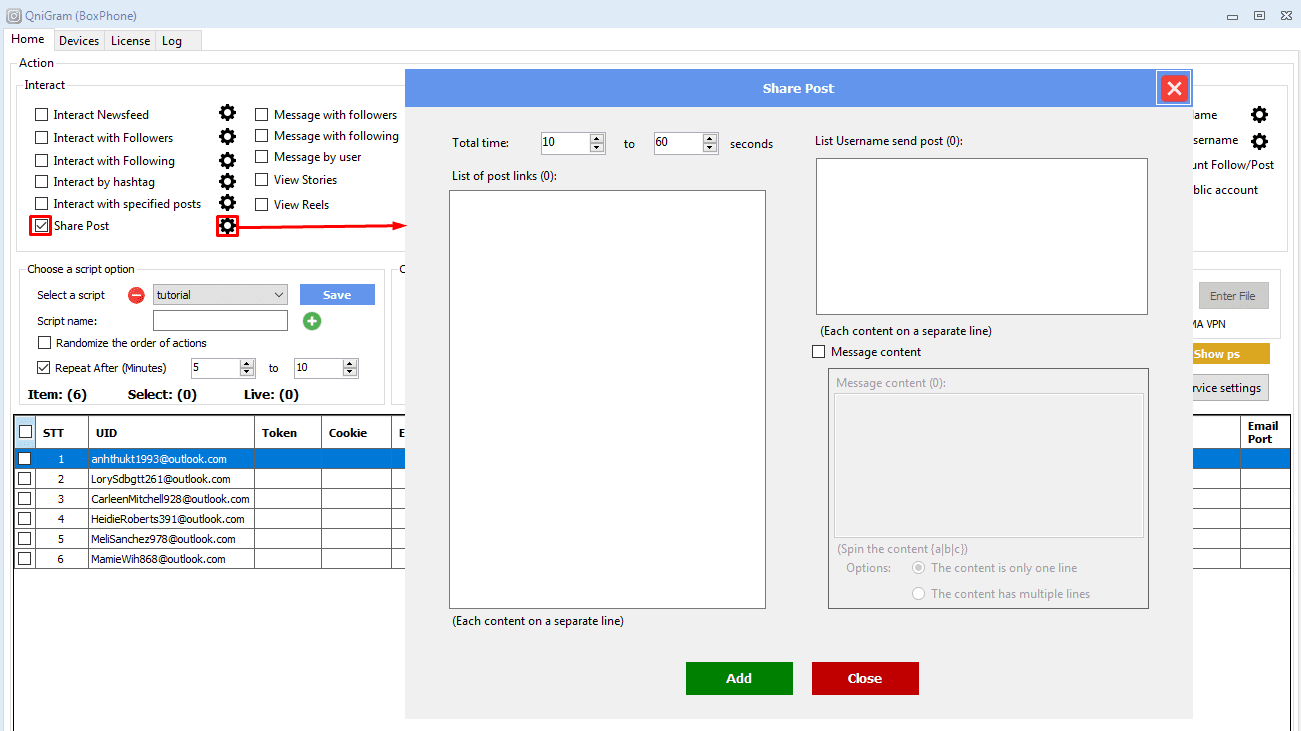The image size is (1301, 731).
Task: Close the Share Post dialog with red X
Action: 1174,89
